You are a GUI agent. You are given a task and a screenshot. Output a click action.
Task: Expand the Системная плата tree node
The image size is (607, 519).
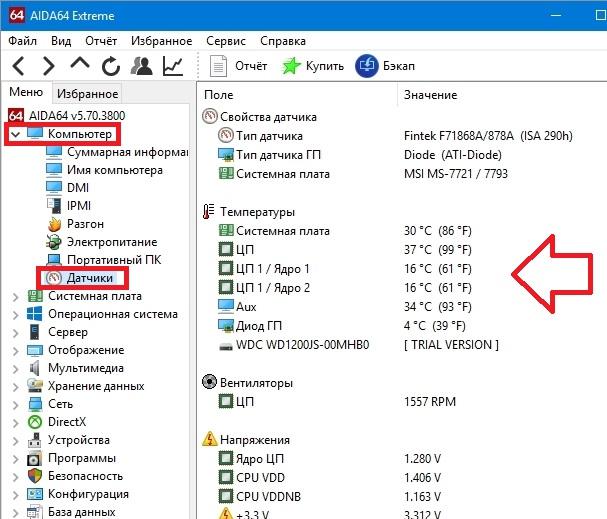click(15, 297)
